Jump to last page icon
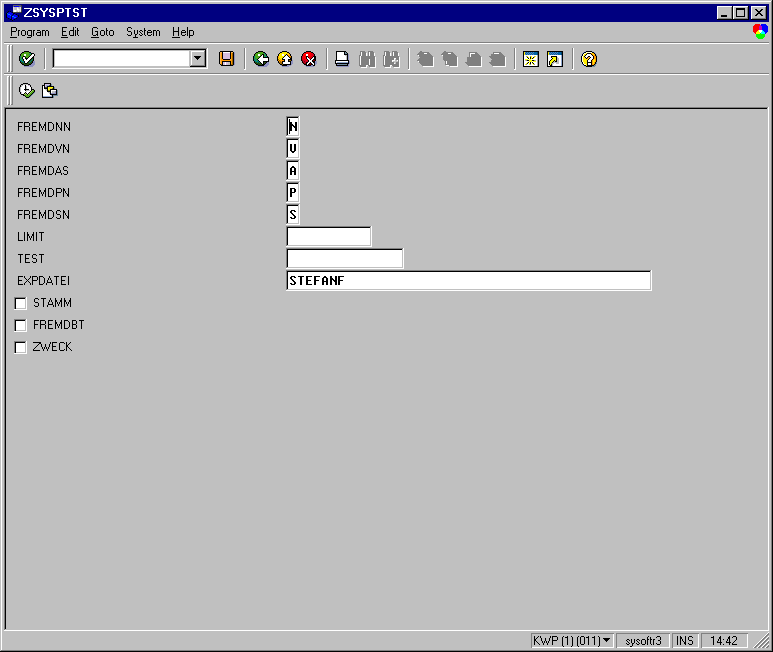This screenshot has width=773, height=652. (x=498, y=59)
